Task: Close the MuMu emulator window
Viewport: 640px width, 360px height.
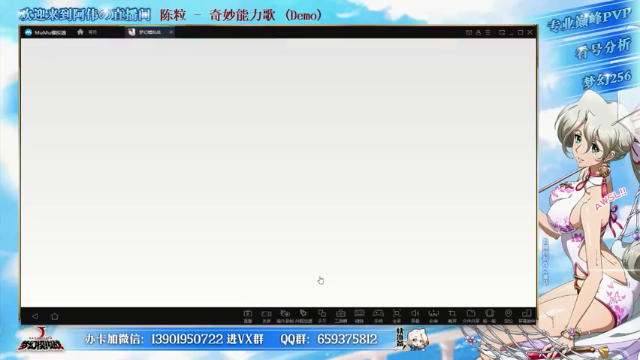Action: point(530,32)
